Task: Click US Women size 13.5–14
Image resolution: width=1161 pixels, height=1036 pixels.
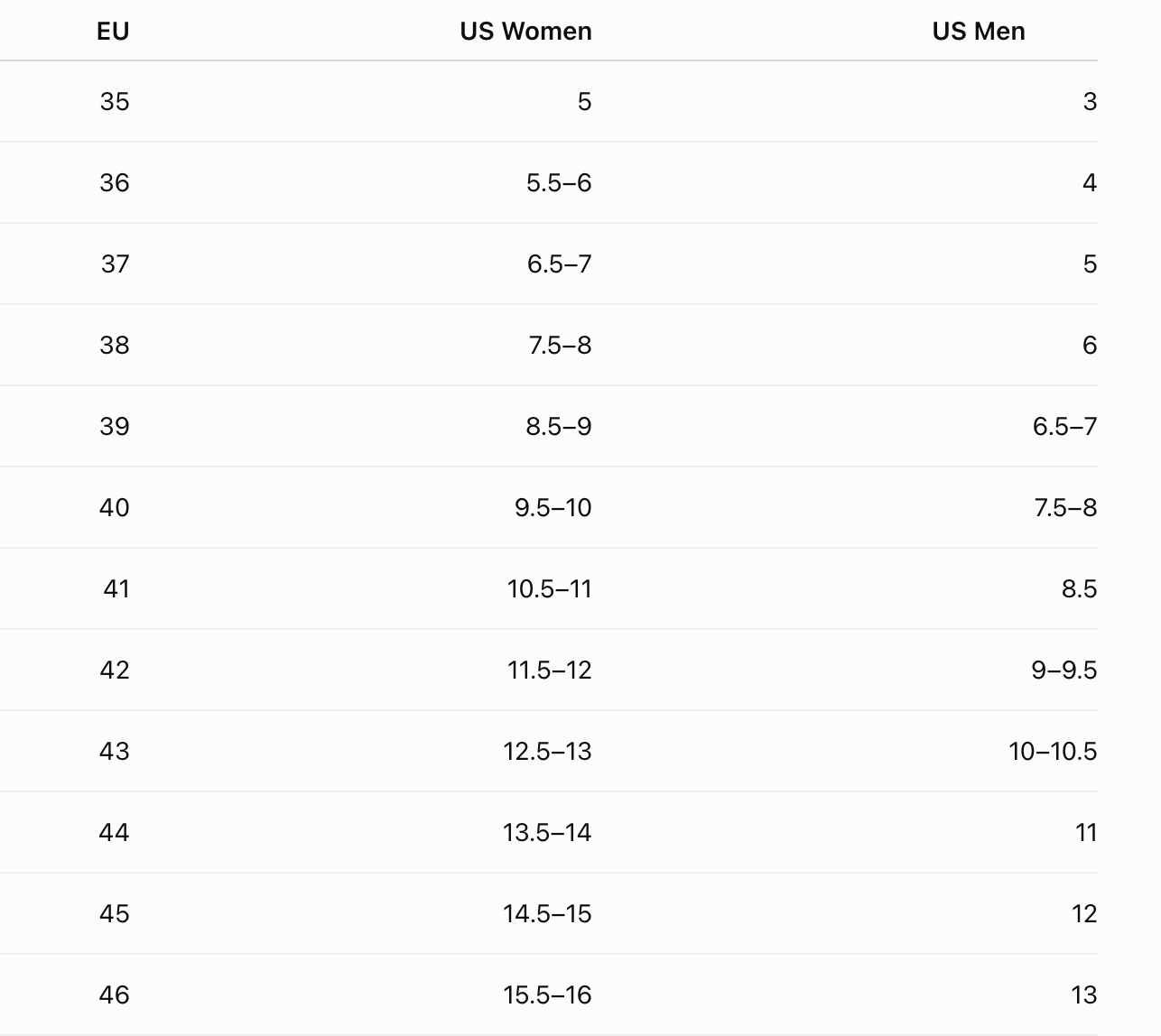Action: coord(547,832)
